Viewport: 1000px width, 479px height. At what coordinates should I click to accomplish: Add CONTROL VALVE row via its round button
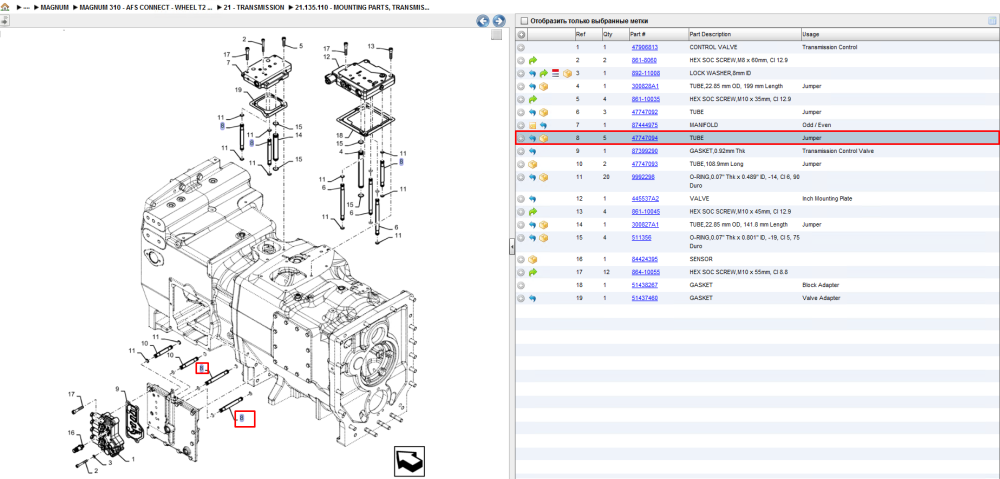(x=521, y=47)
